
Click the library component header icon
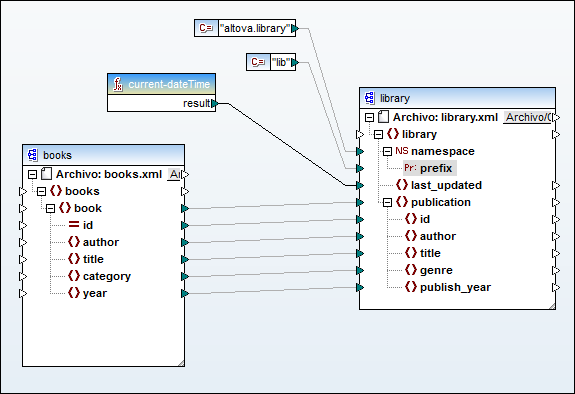coord(369,98)
